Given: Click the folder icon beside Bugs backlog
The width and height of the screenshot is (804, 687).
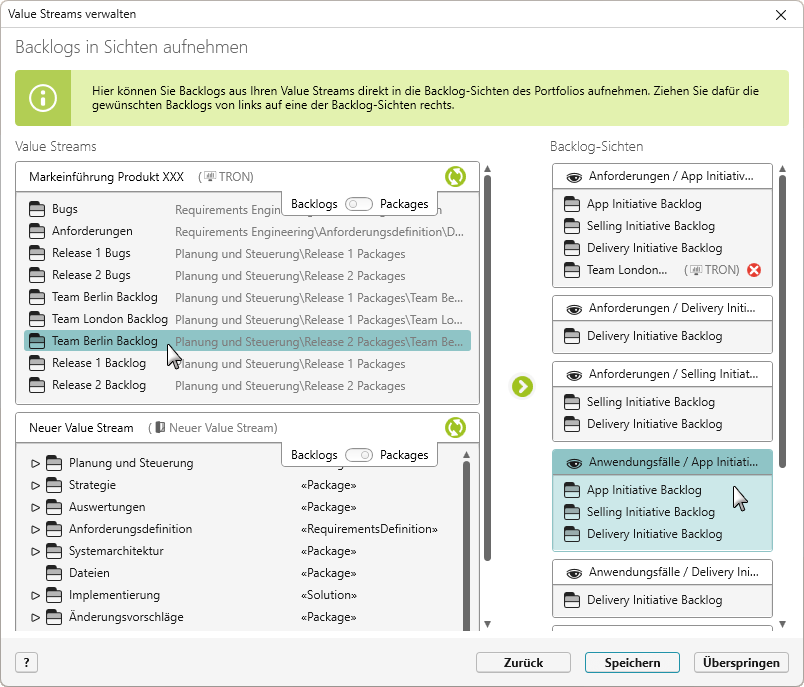Looking at the screenshot, I should tap(37, 209).
